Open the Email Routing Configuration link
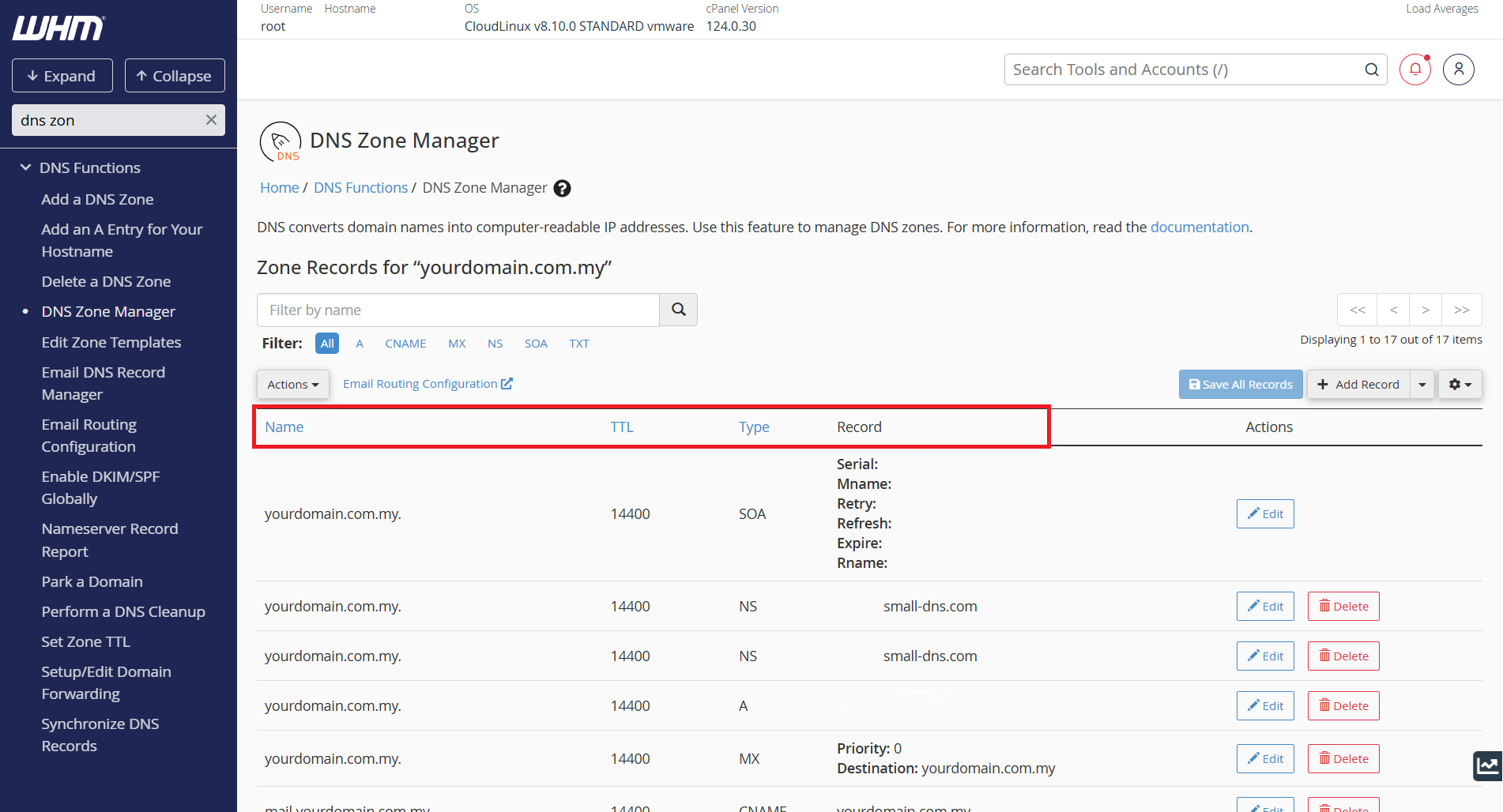The height and width of the screenshot is (812, 1503). 427,384
